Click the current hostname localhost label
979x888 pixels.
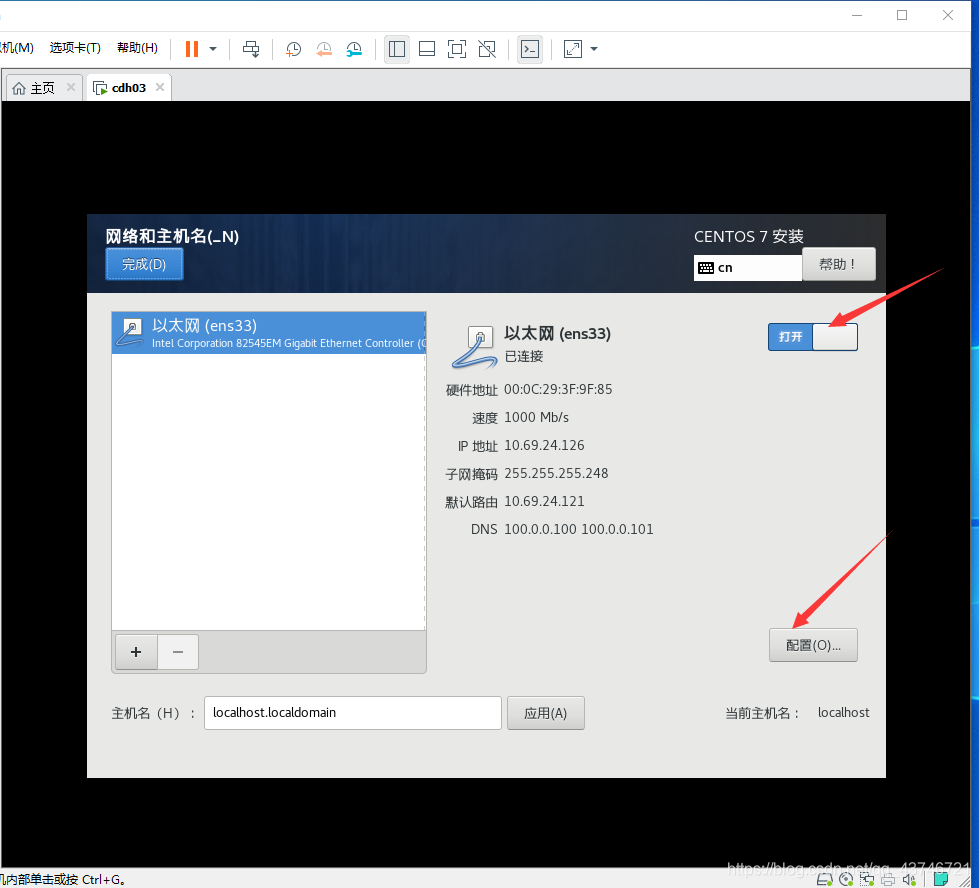844,713
